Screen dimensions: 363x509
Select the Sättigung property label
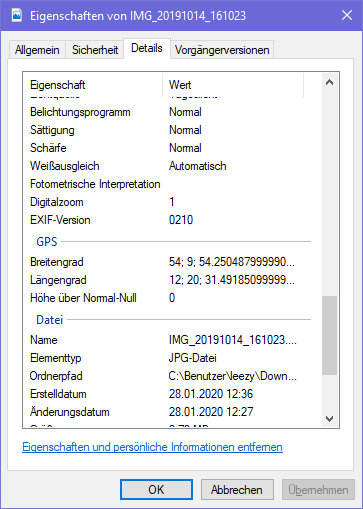click(52, 130)
